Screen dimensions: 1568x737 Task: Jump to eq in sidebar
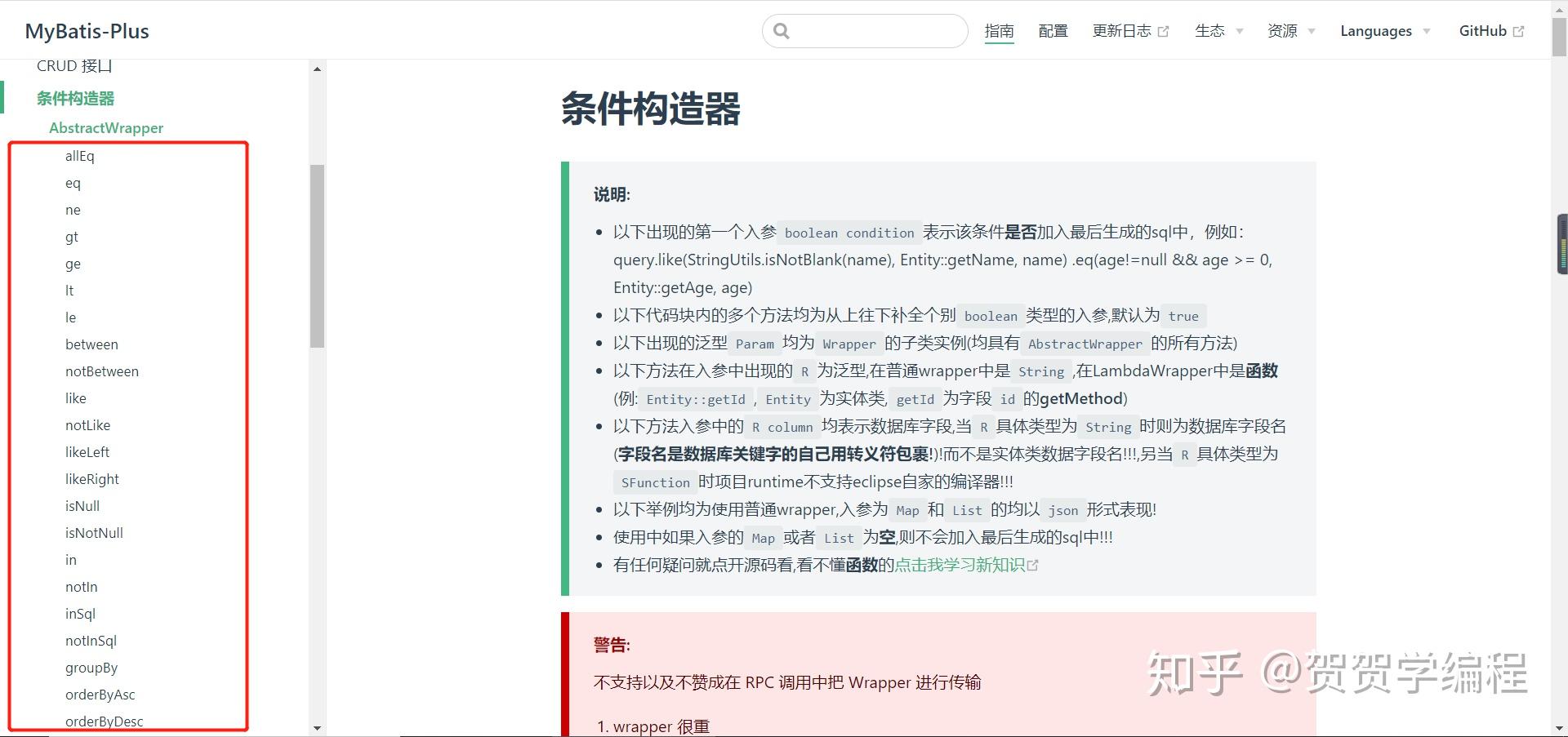click(73, 183)
